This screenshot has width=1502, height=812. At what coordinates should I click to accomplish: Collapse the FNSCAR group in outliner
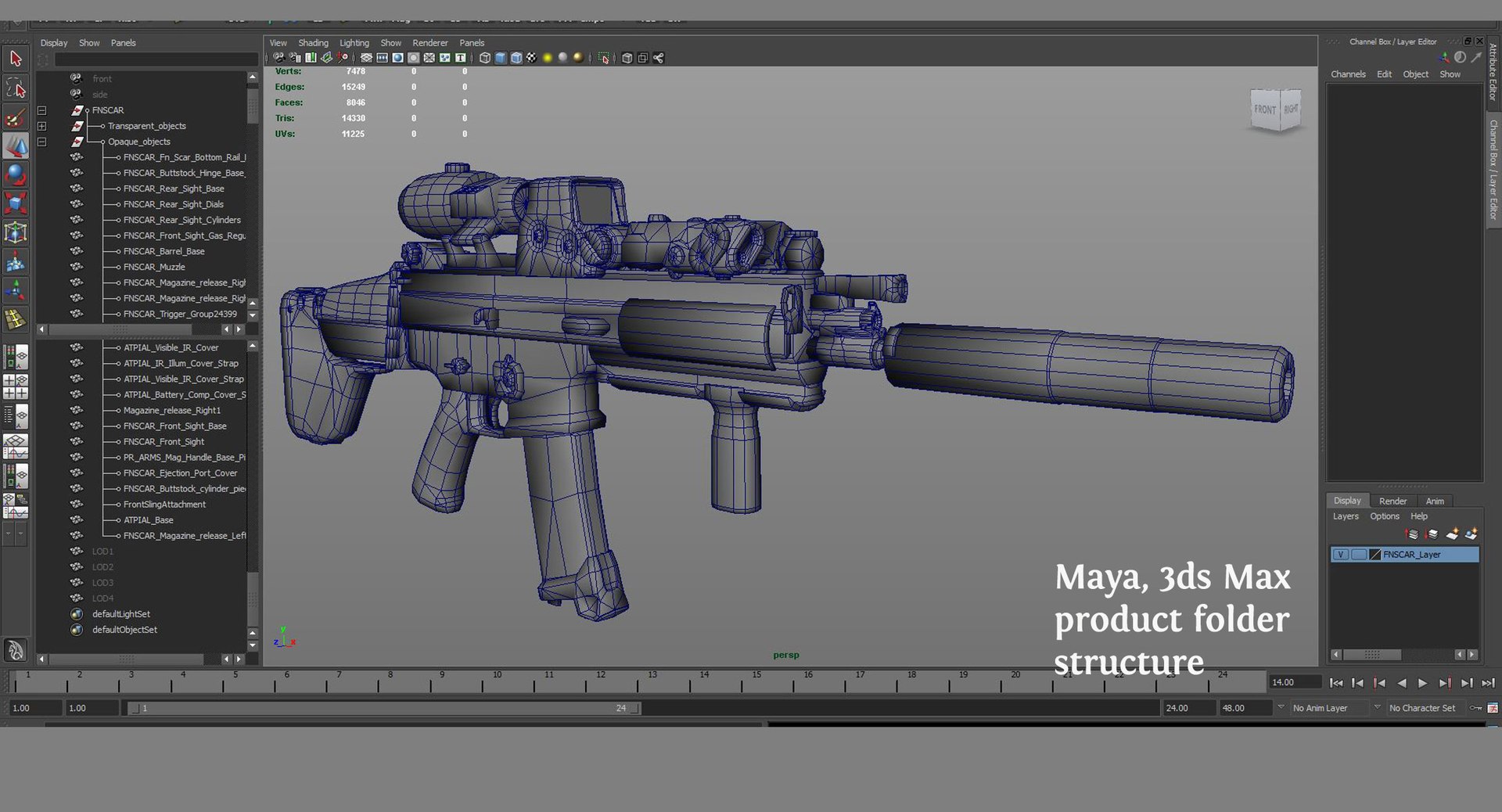pos(42,110)
